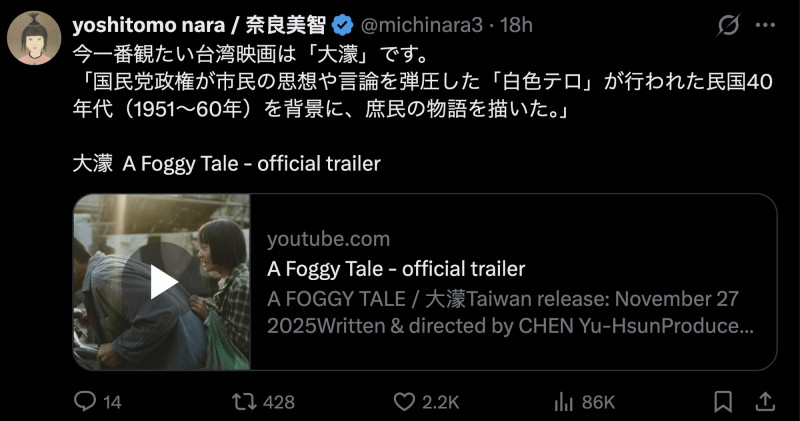This screenshot has height=421, width=800.
Task: Open Grok explain icon on post
Action: click(x=728, y=22)
